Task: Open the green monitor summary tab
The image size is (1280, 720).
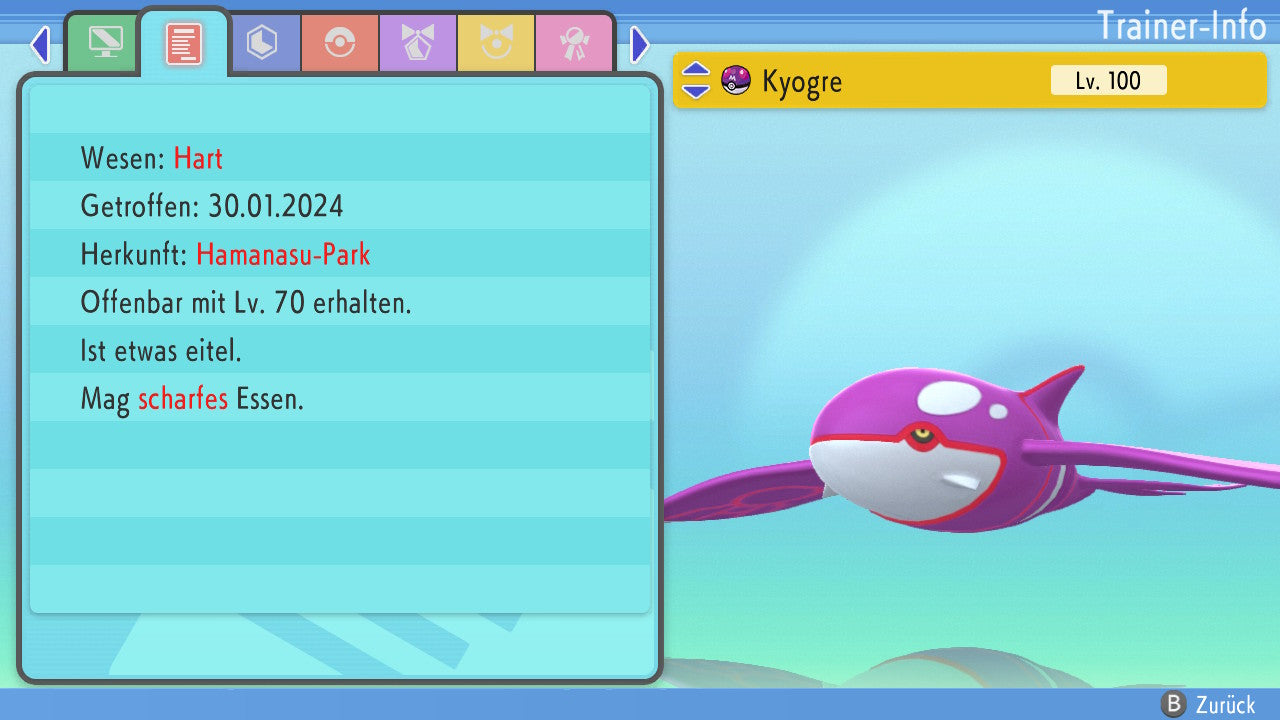Action: (x=104, y=43)
